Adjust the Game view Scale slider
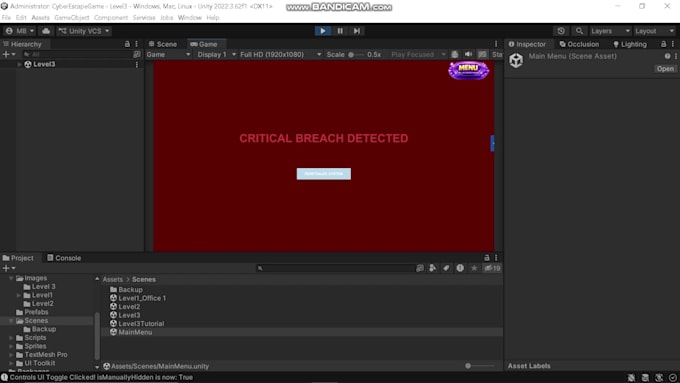 [x=356, y=54]
